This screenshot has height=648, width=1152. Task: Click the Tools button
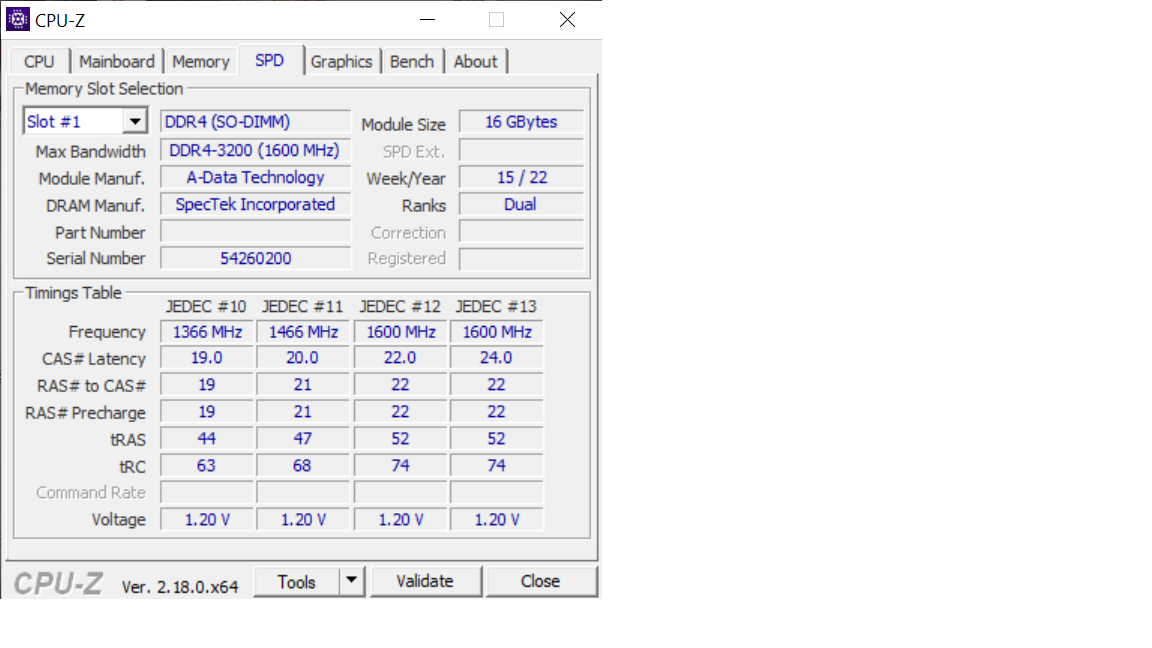pos(297,582)
